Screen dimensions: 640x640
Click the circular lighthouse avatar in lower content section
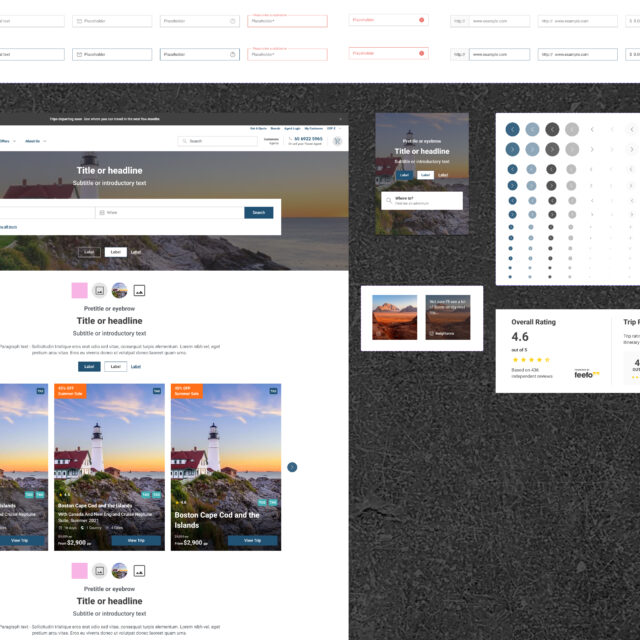[119, 571]
